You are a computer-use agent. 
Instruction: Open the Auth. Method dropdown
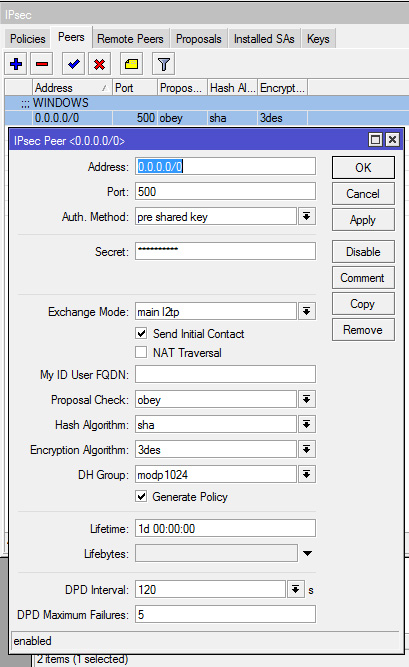[x=306, y=217]
